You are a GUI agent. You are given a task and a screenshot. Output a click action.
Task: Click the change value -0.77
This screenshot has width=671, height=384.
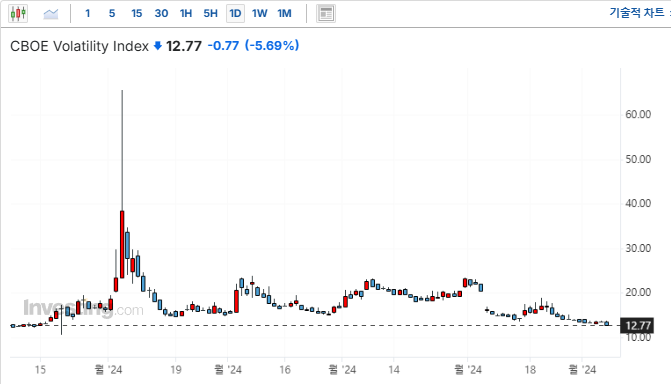point(223,45)
